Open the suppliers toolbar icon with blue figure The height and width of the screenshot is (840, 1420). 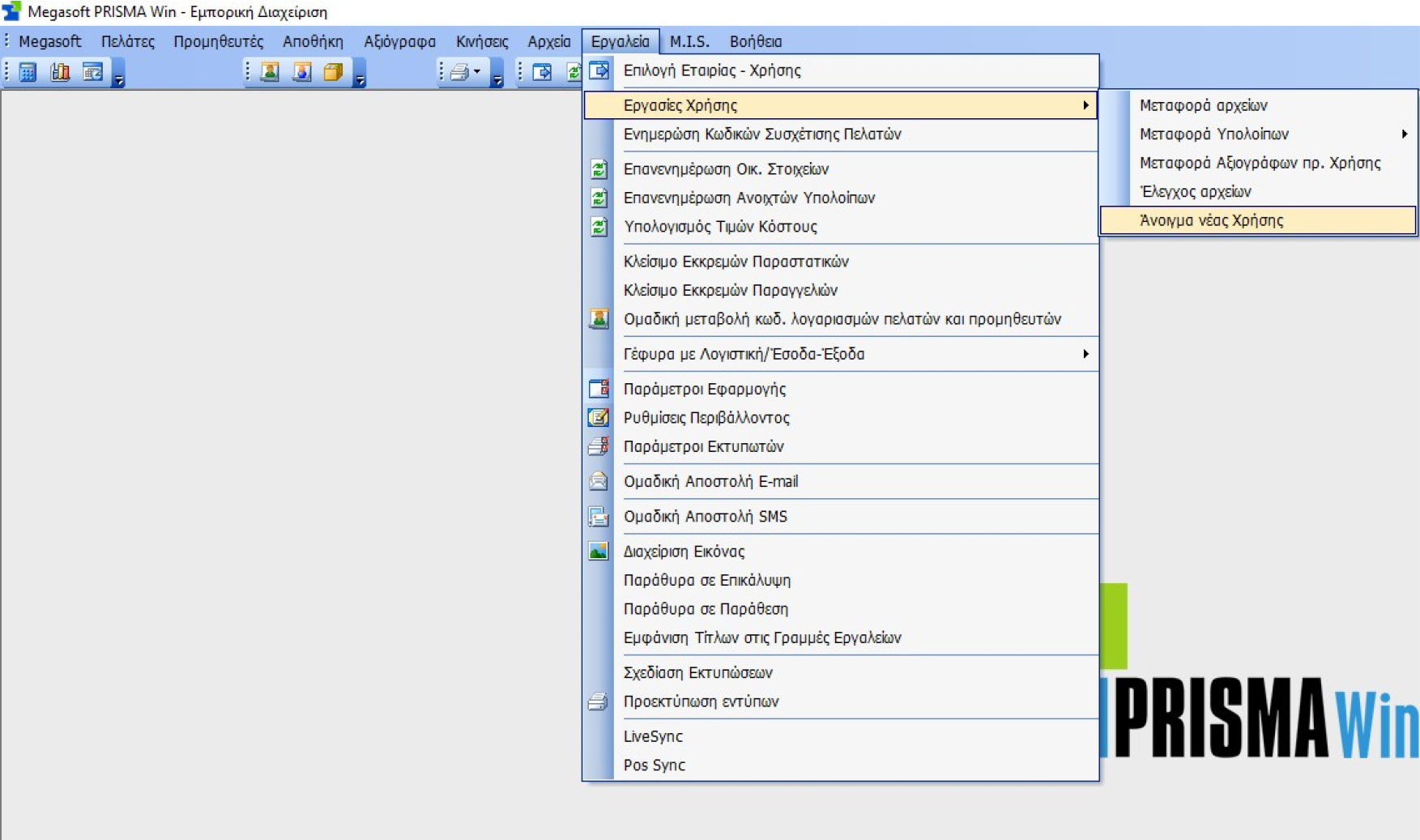302,72
